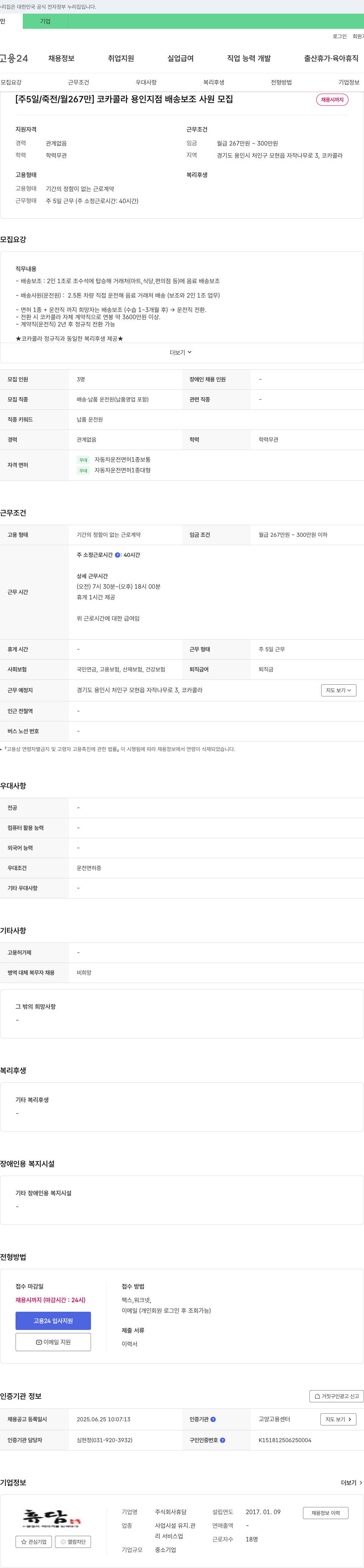Click the 로그인 link

tap(340, 36)
